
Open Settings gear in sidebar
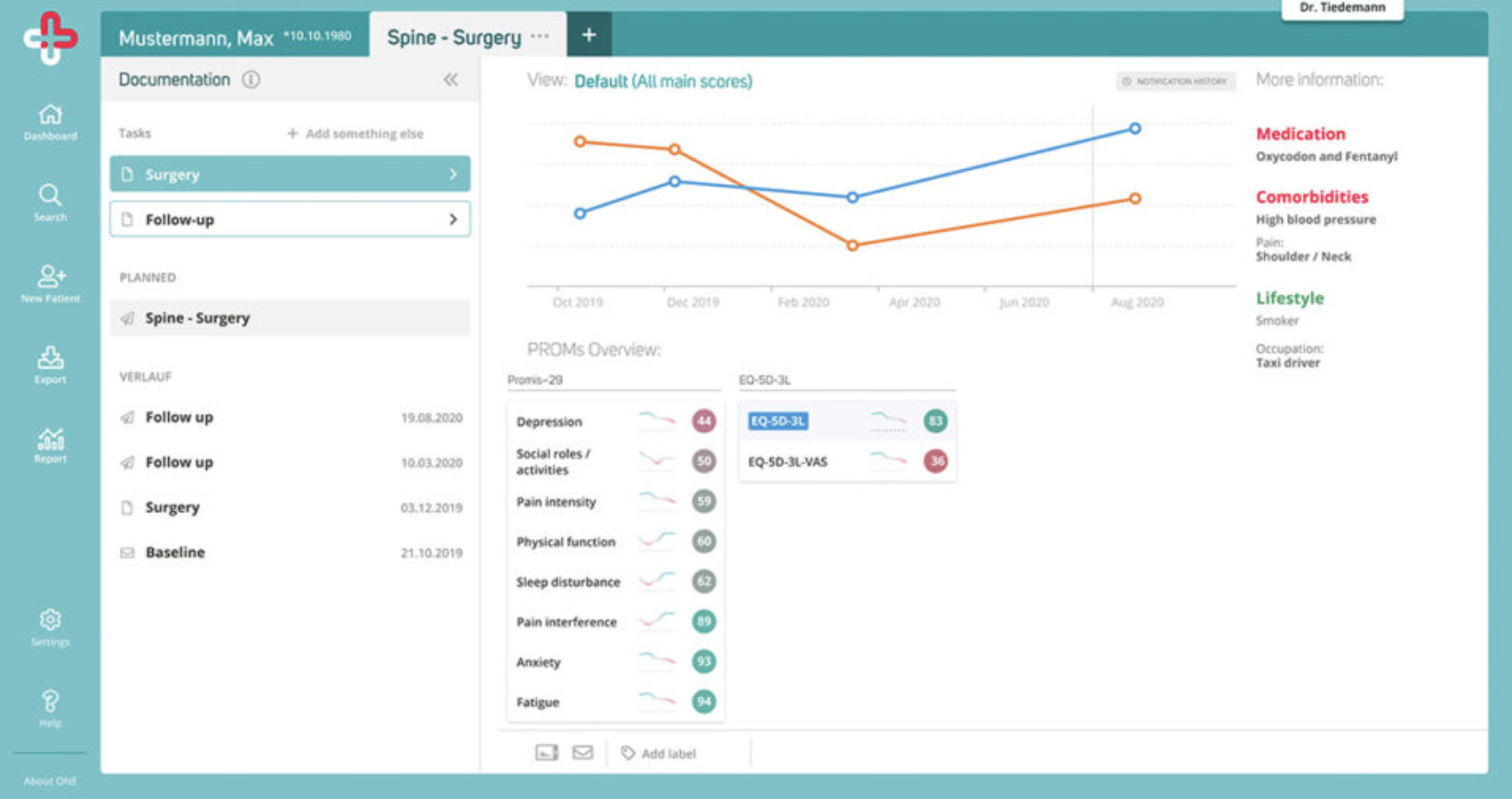coord(50,620)
